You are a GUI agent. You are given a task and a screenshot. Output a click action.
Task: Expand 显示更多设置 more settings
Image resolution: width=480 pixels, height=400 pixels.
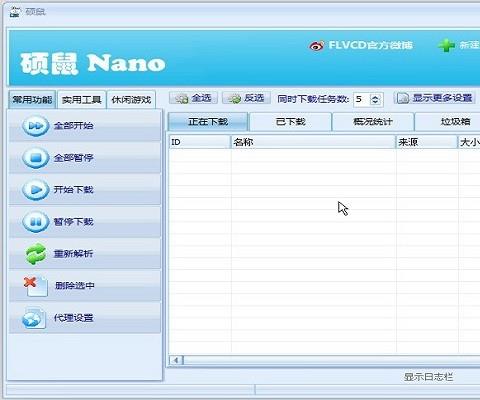[x=434, y=98]
